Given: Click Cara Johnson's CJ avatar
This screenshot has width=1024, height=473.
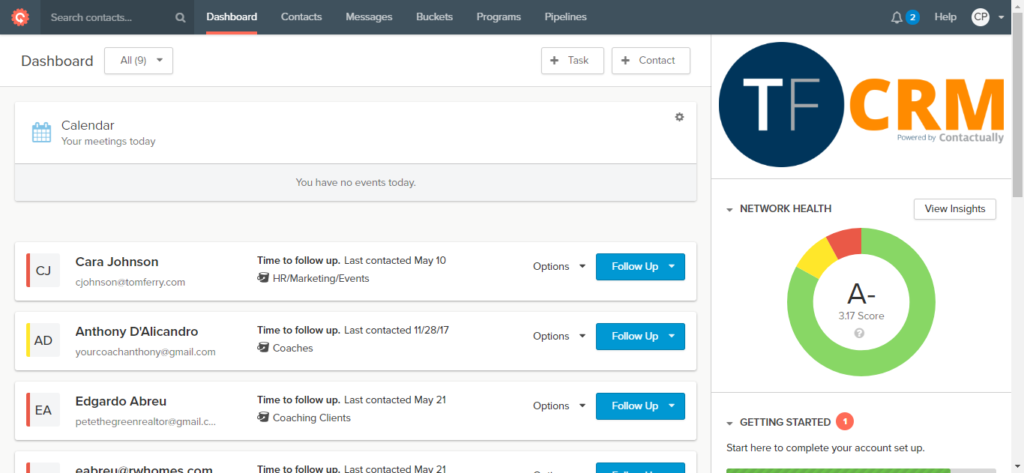Looking at the screenshot, I should click(43, 270).
